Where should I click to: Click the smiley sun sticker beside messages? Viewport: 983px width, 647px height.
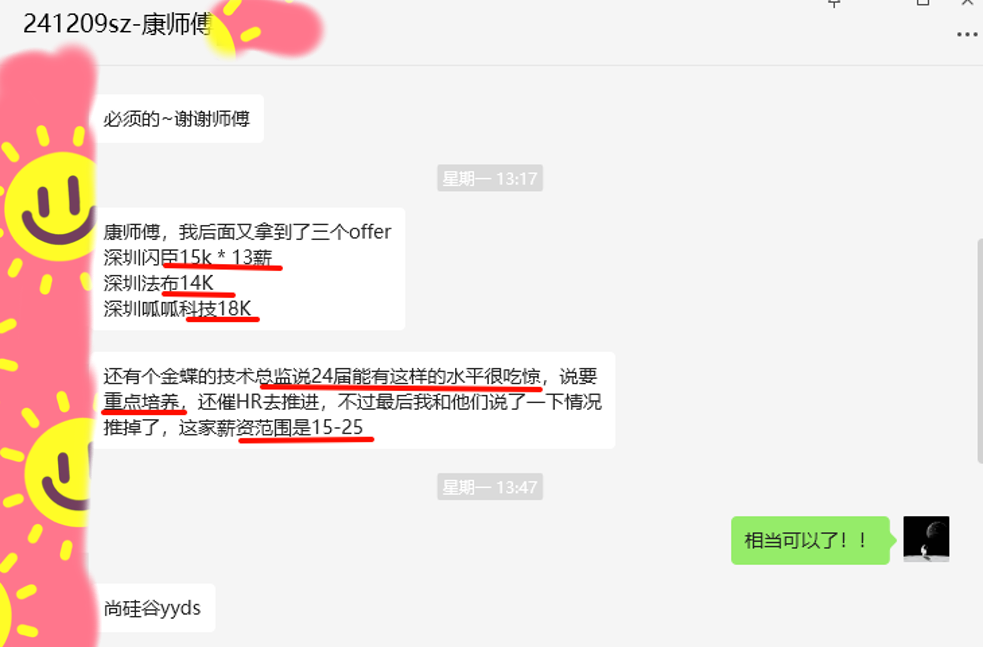click(53, 207)
